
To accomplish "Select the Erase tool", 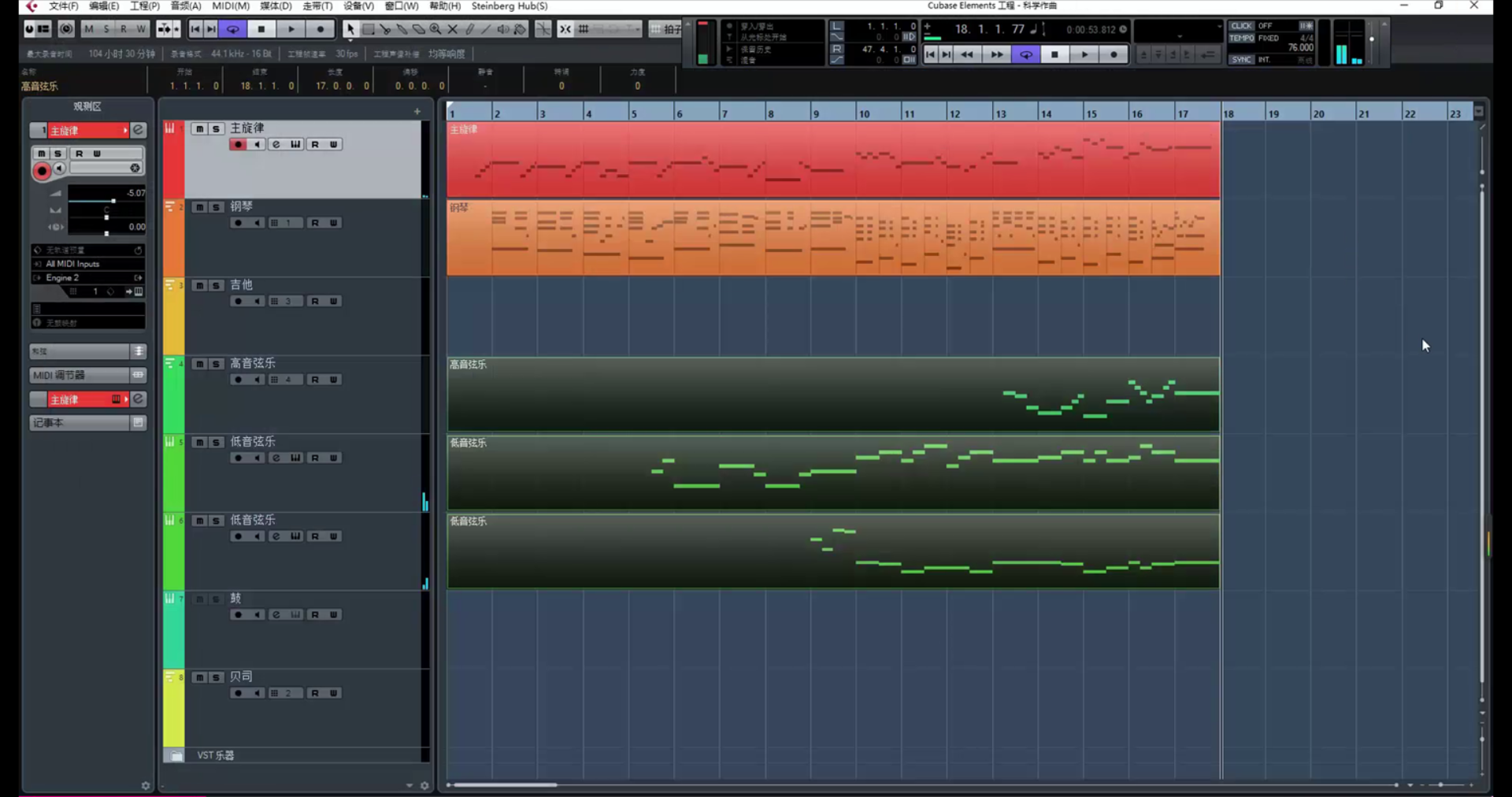I will pyautogui.click(x=419, y=29).
